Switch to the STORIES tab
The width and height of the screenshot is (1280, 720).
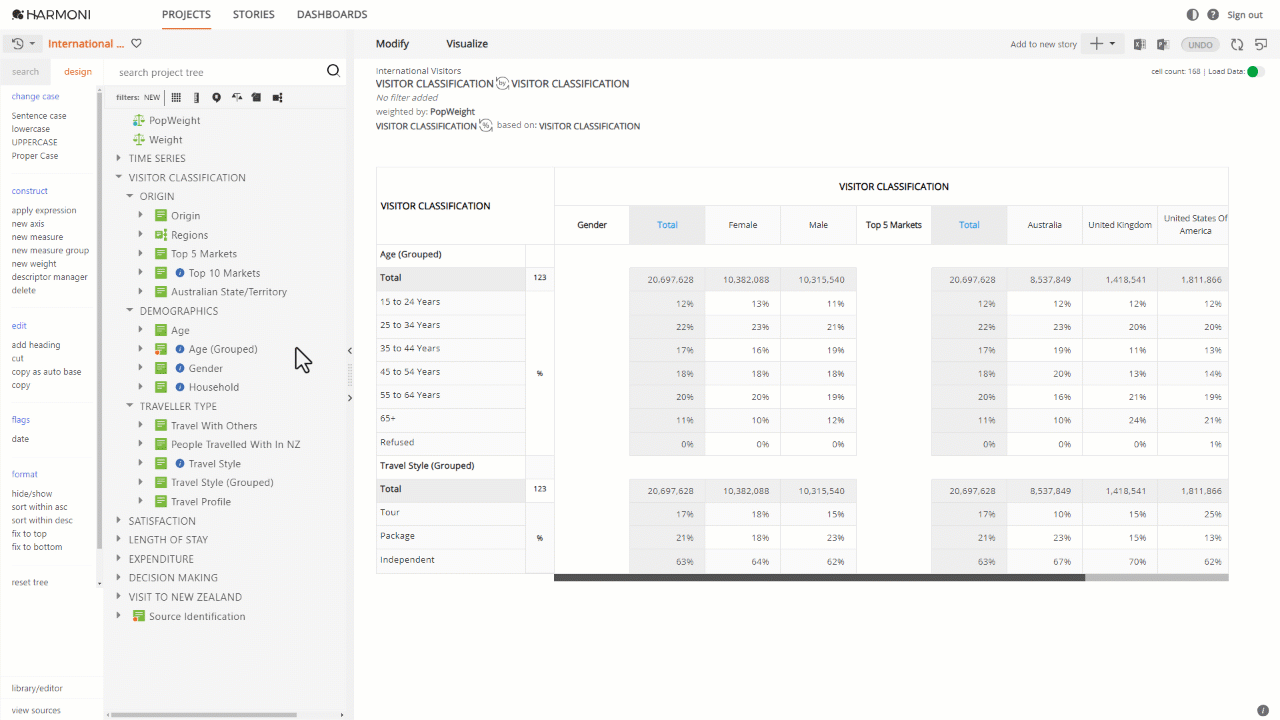tap(254, 15)
